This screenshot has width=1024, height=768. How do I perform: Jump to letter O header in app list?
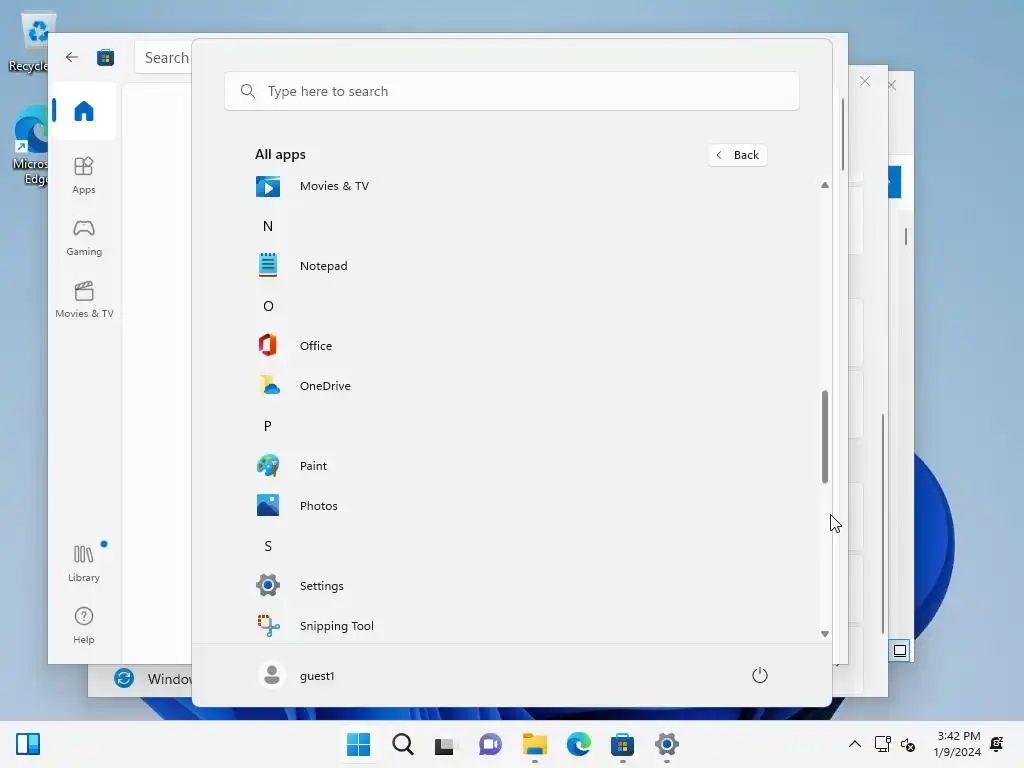[x=268, y=306]
